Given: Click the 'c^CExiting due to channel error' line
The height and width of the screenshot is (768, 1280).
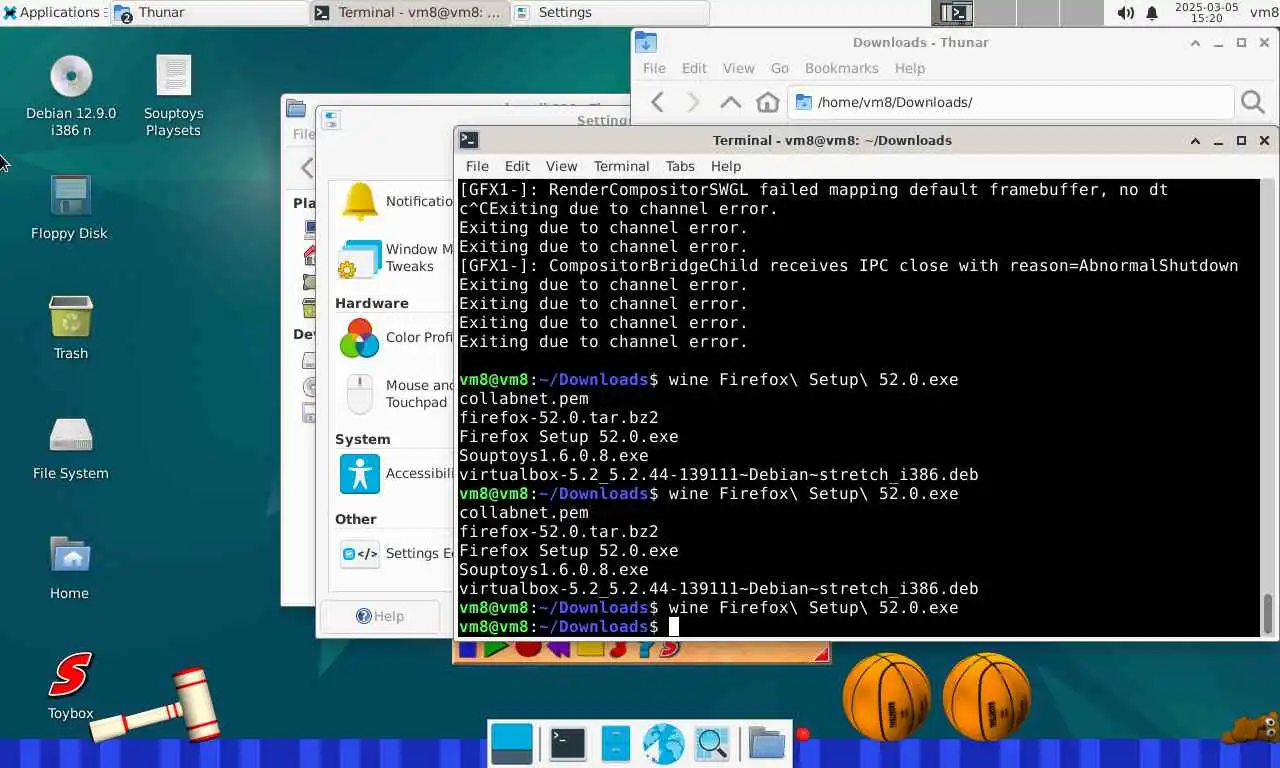Looking at the screenshot, I should point(618,208).
